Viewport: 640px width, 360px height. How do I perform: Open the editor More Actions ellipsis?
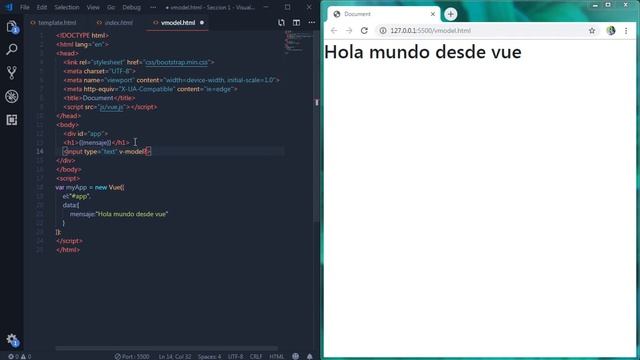311,23
